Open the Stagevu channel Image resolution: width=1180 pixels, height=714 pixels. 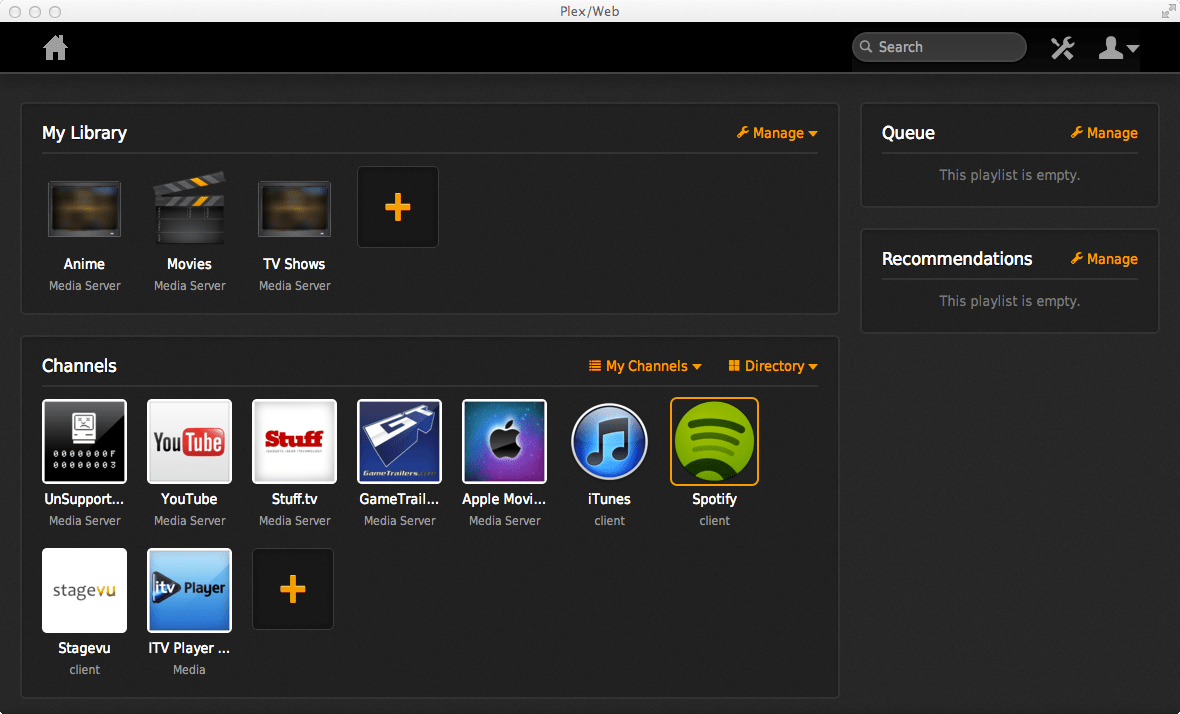(x=84, y=591)
